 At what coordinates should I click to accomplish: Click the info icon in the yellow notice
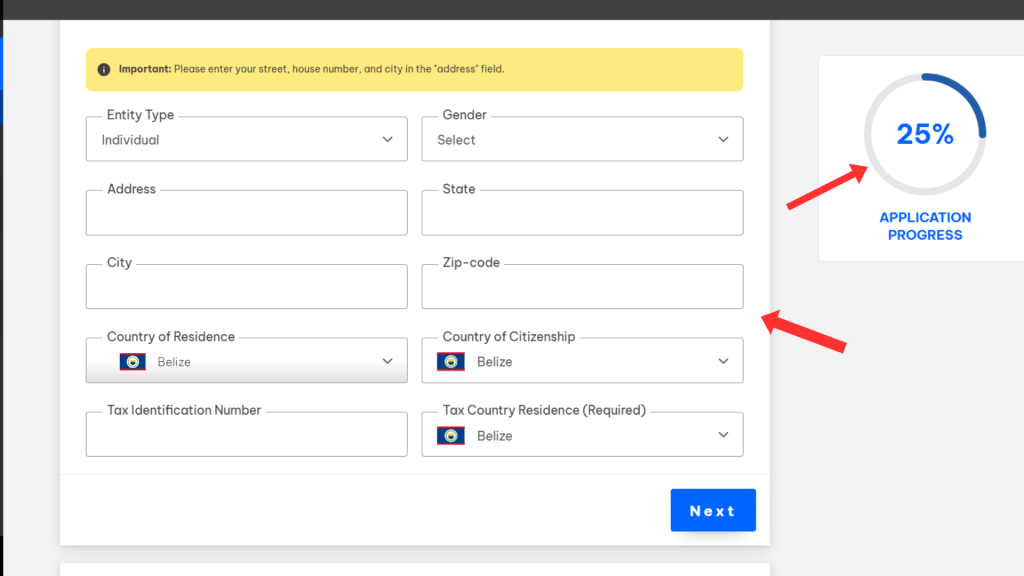click(x=104, y=70)
